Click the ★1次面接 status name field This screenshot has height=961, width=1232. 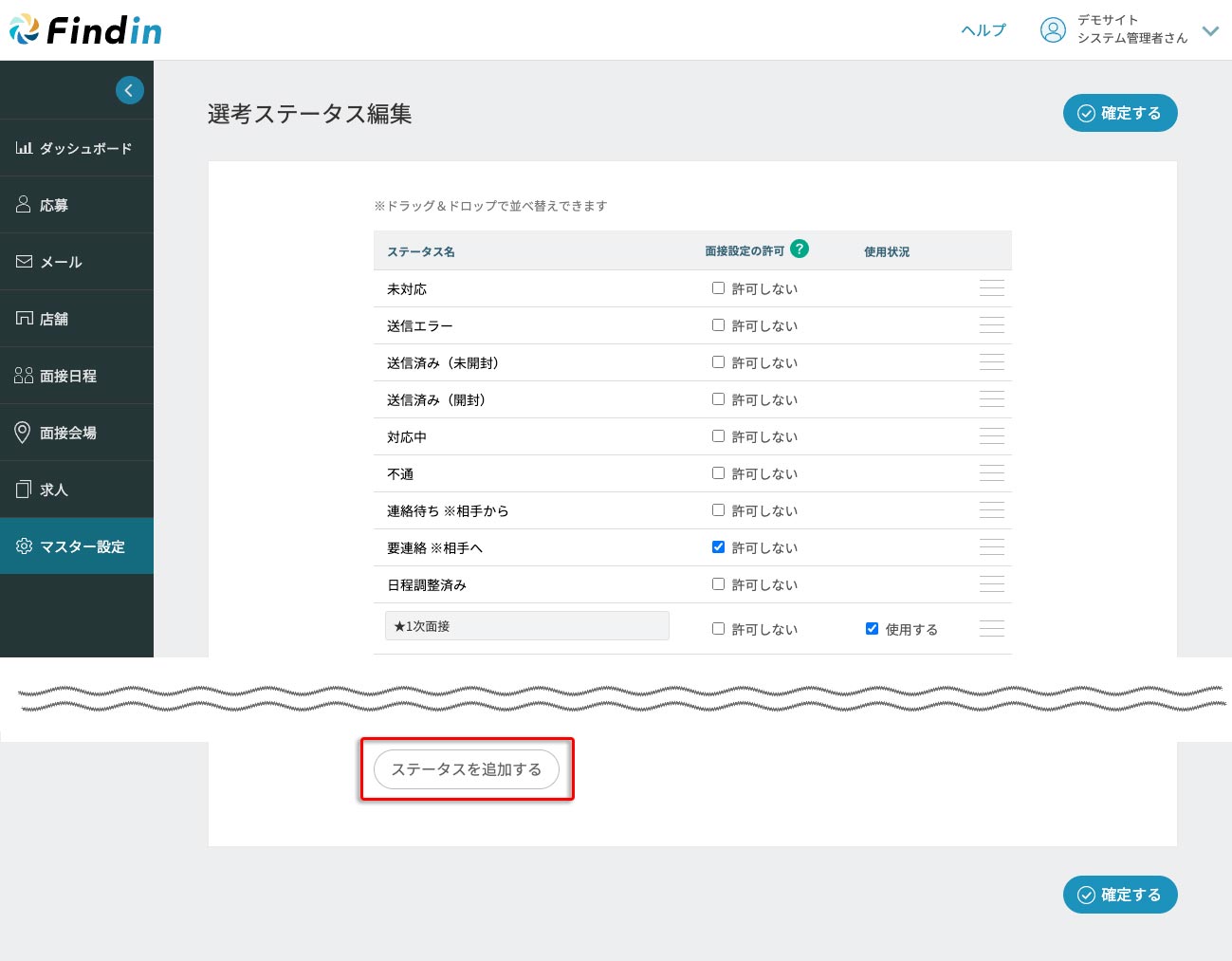pos(526,626)
